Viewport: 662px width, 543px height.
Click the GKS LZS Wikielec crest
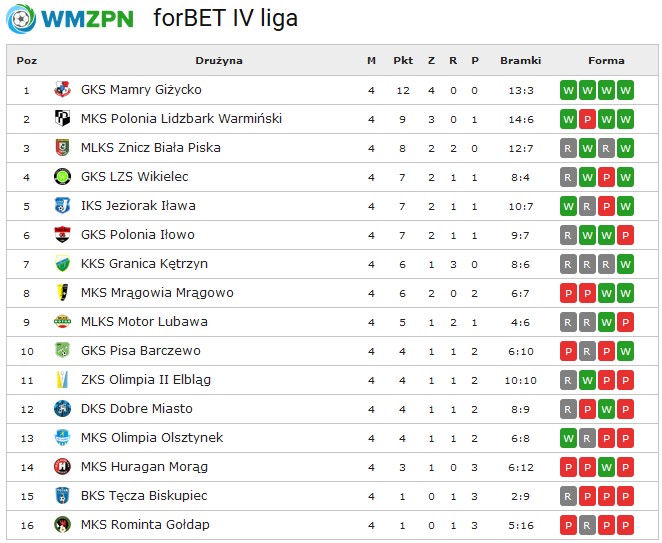coord(62,176)
